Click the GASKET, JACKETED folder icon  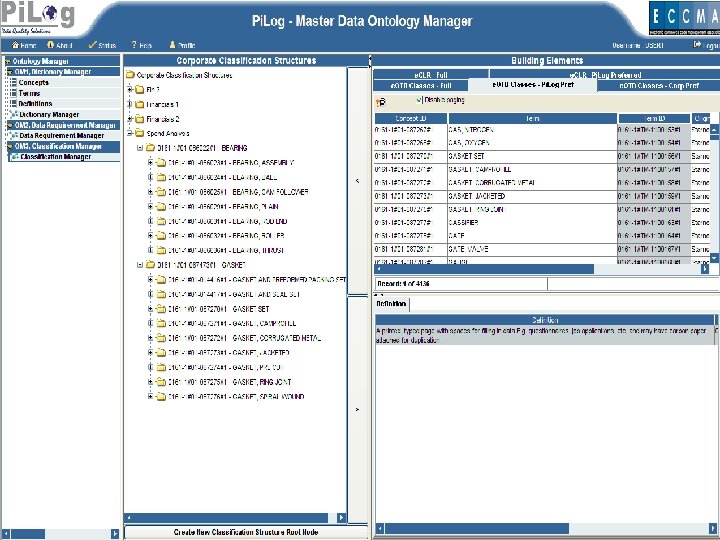tap(161, 353)
